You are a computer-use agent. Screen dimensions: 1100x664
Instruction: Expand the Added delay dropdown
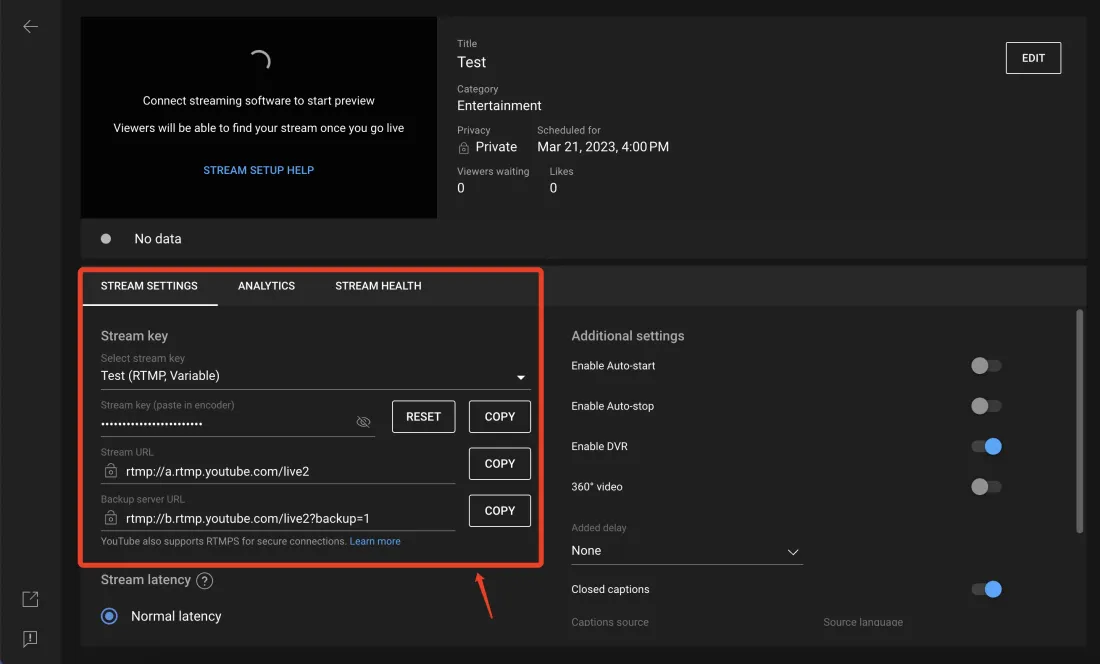686,551
